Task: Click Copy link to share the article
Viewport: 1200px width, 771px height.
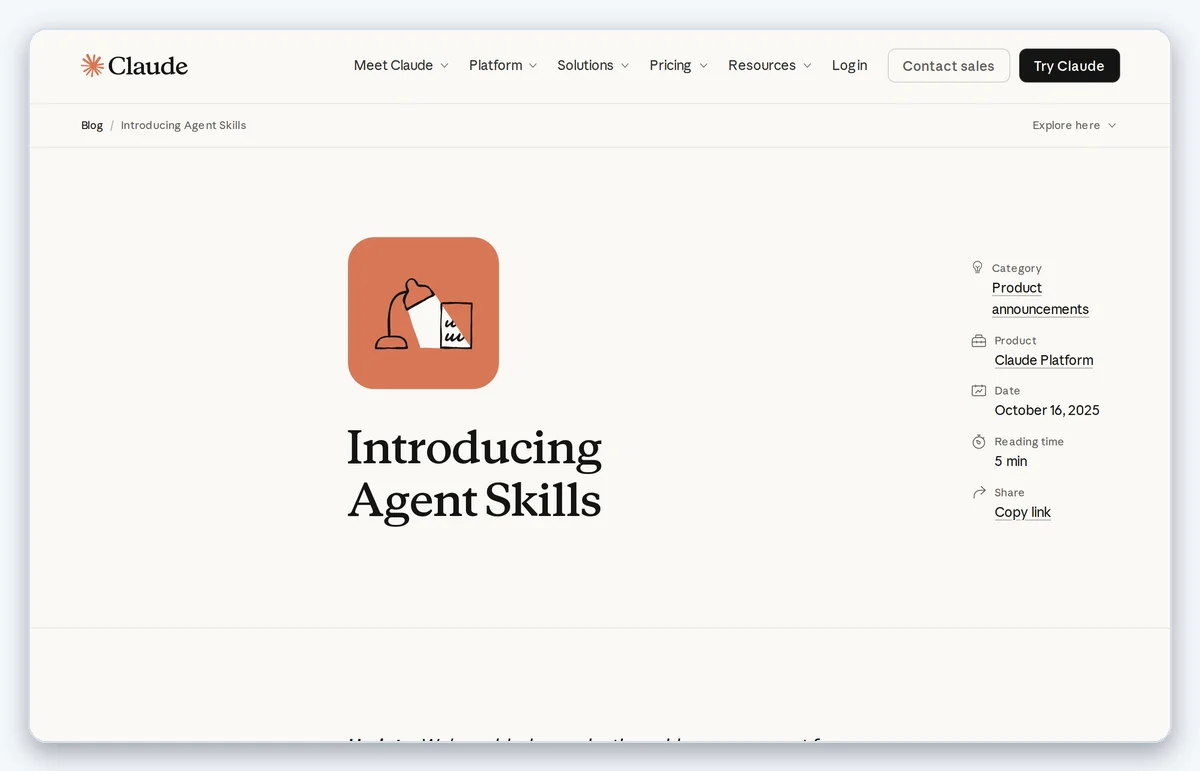Action: click(1022, 512)
